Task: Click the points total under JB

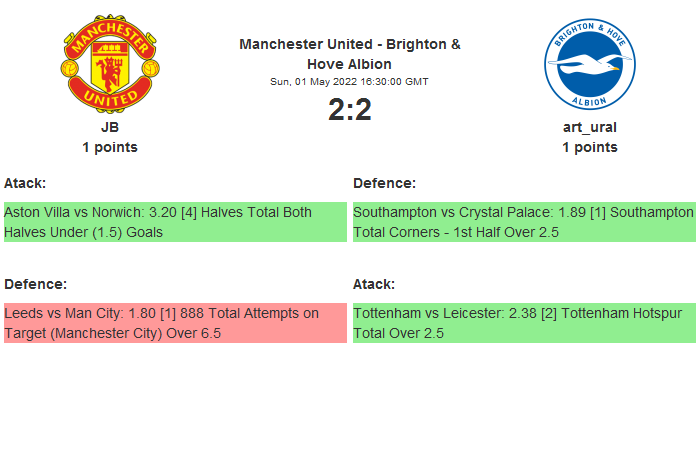Action: [110, 147]
